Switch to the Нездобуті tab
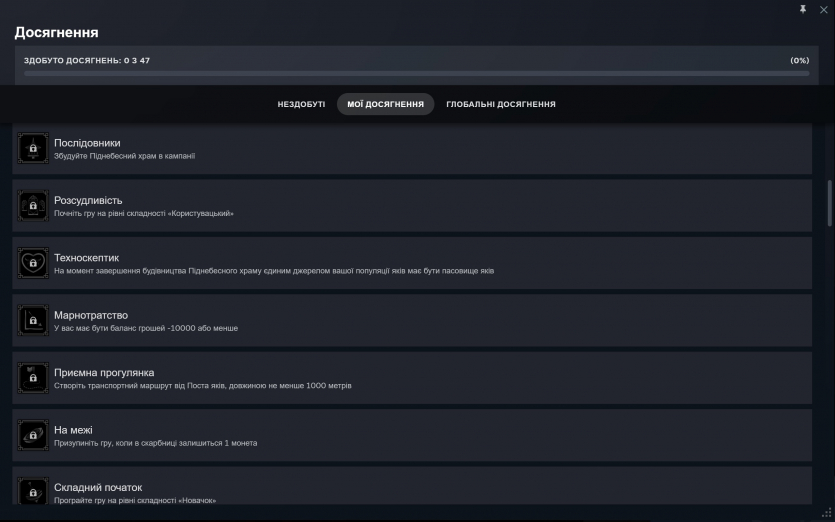Image resolution: width=835 pixels, height=522 pixels. pos(301,104)
